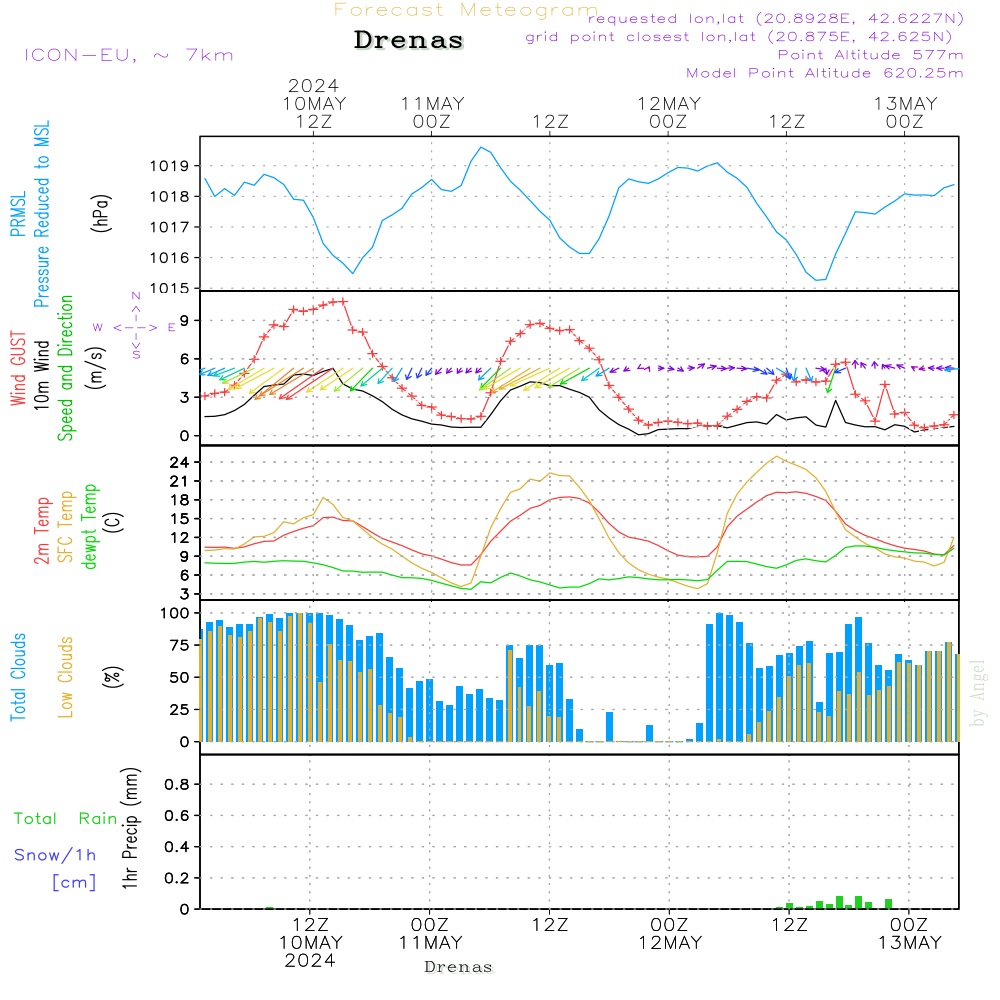Click the bottom axis '00Z 11MAY' label

[430, 934]
